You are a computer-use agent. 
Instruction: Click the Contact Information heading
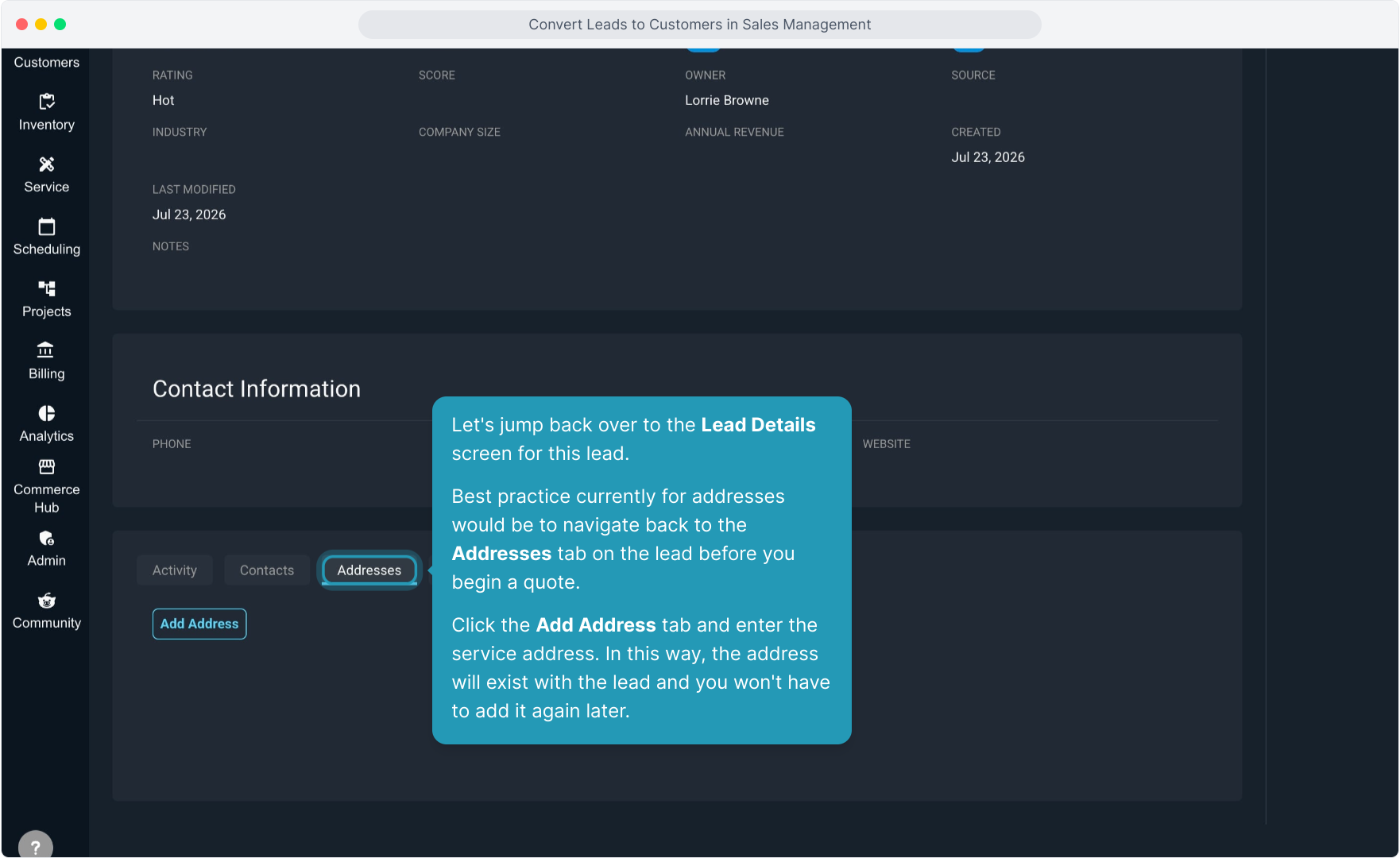[x=257, y=388]
